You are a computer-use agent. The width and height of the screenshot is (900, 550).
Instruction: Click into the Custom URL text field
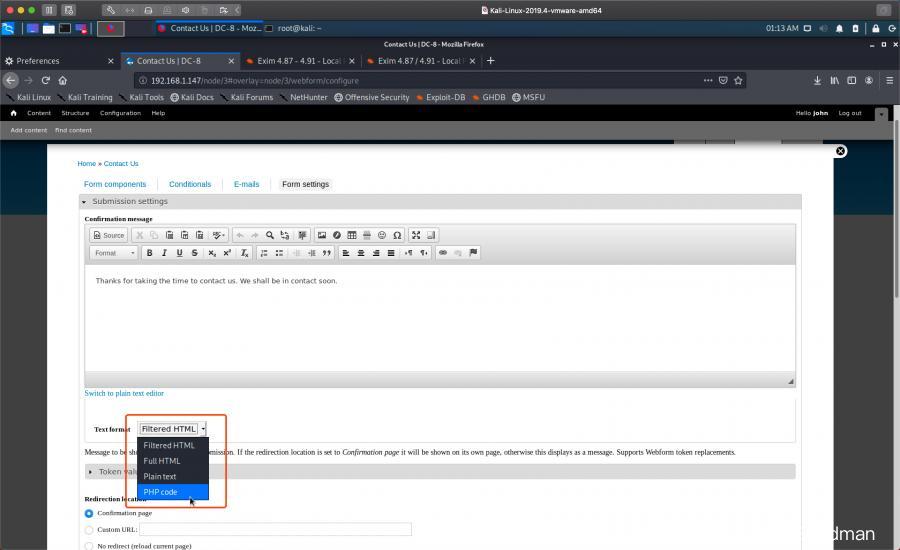pyautogui.click(x=275, y=529)
